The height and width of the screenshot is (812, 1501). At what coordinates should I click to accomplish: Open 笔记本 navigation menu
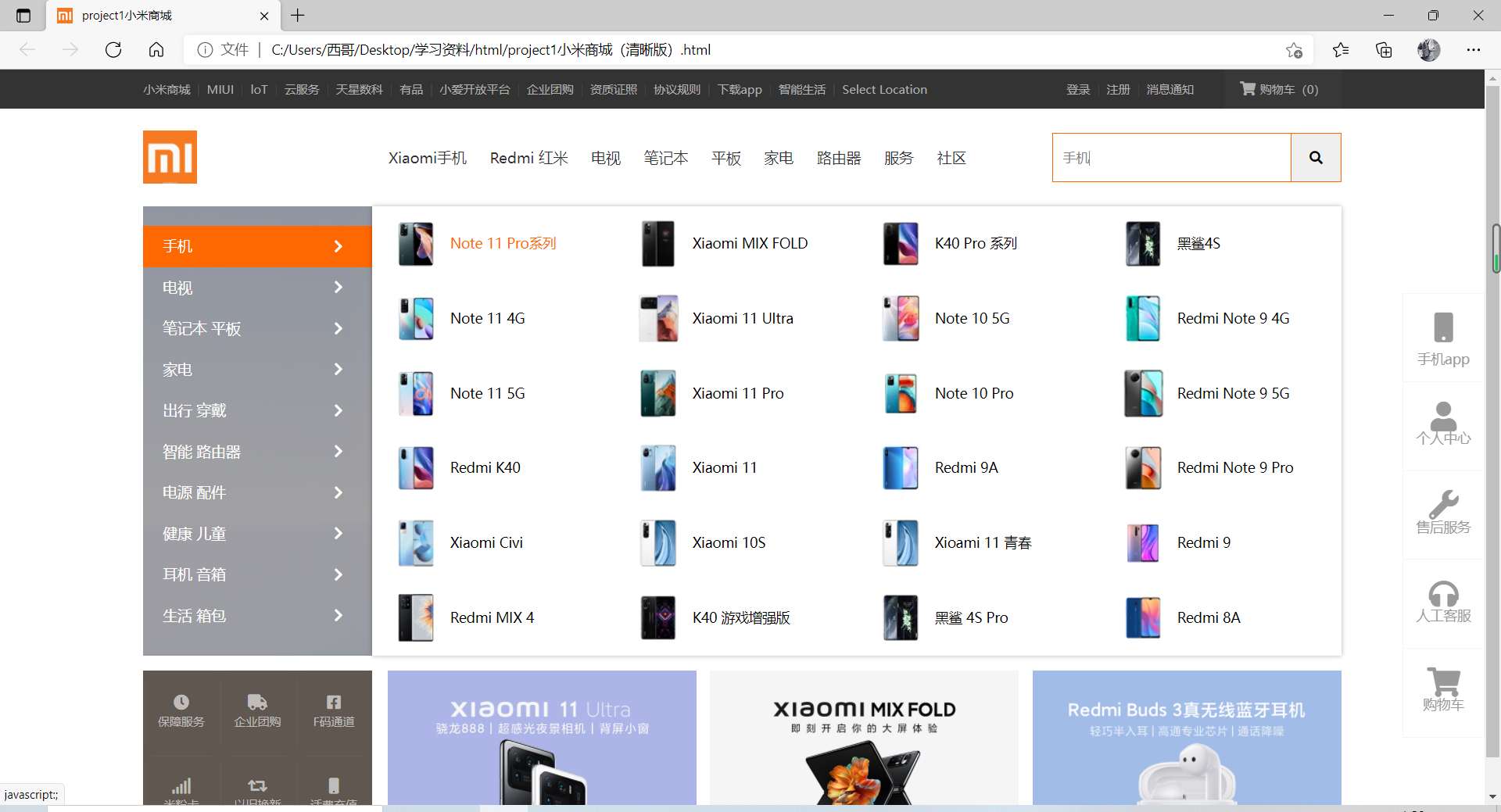(666, 158)
